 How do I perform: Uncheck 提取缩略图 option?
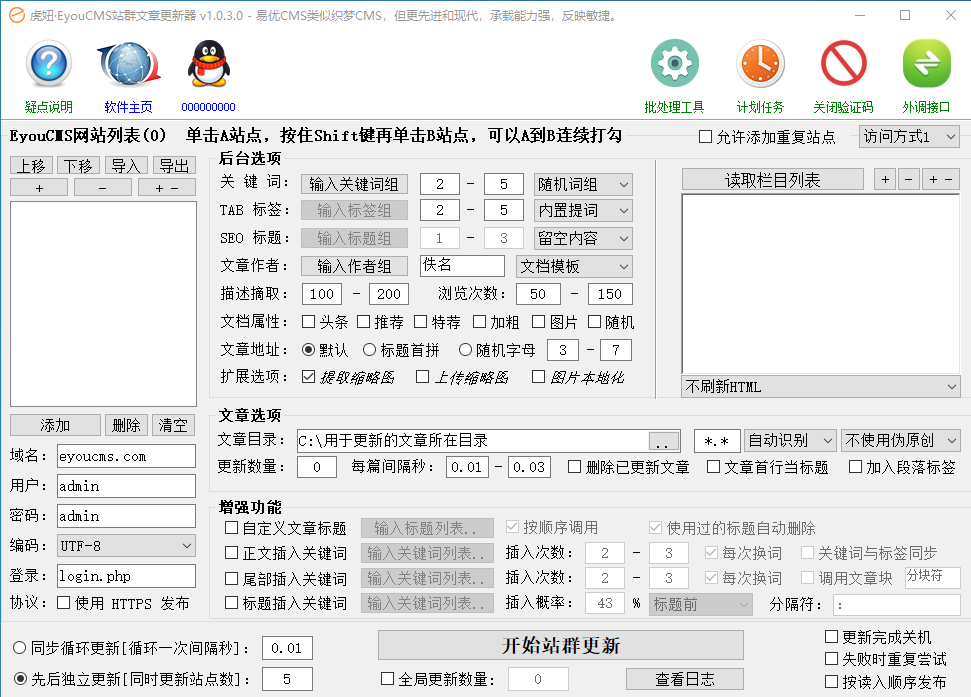(308, 376)
